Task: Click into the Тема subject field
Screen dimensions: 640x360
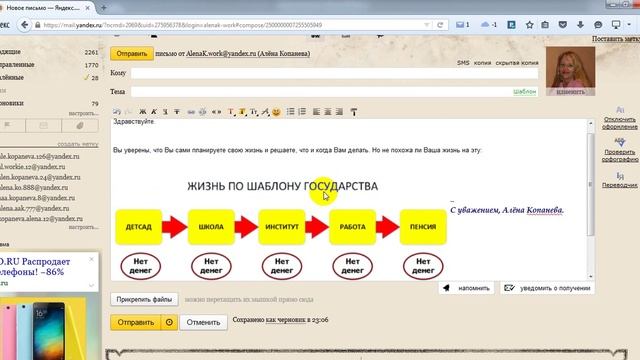Action: pyautogui.click(x=321, y=92)
